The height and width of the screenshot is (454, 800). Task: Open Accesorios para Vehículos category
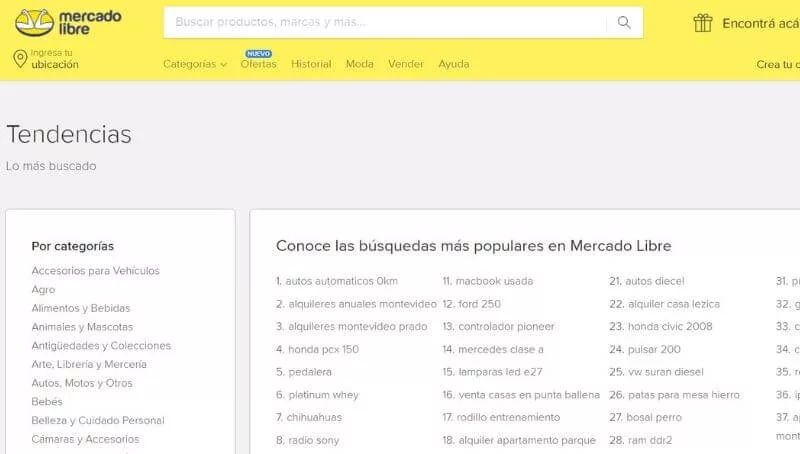(95, 271)
